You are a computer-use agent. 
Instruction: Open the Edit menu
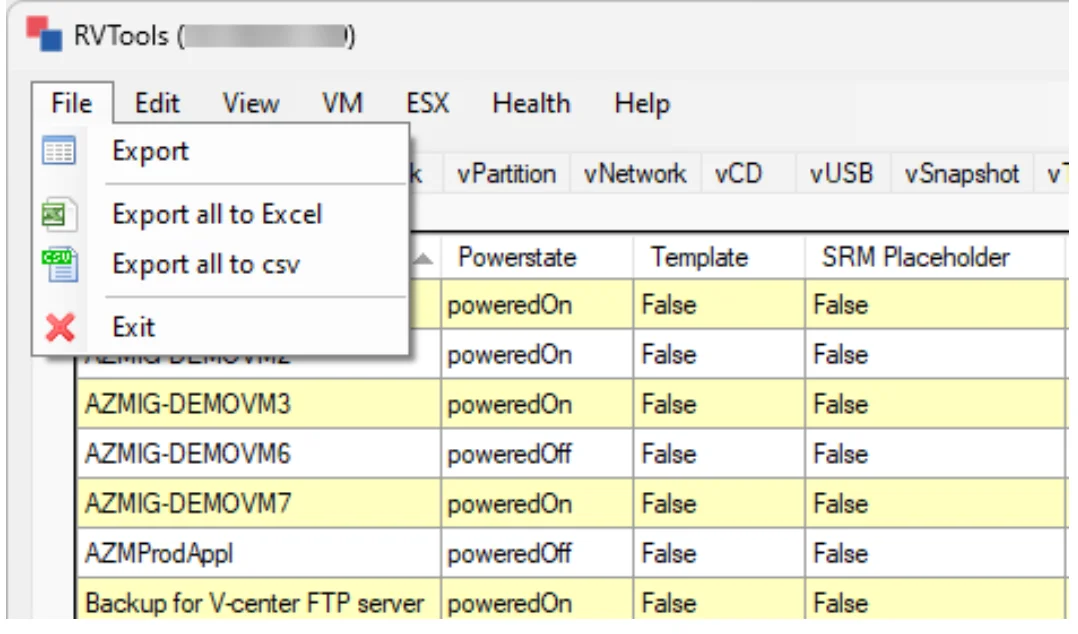click(157, 104)
